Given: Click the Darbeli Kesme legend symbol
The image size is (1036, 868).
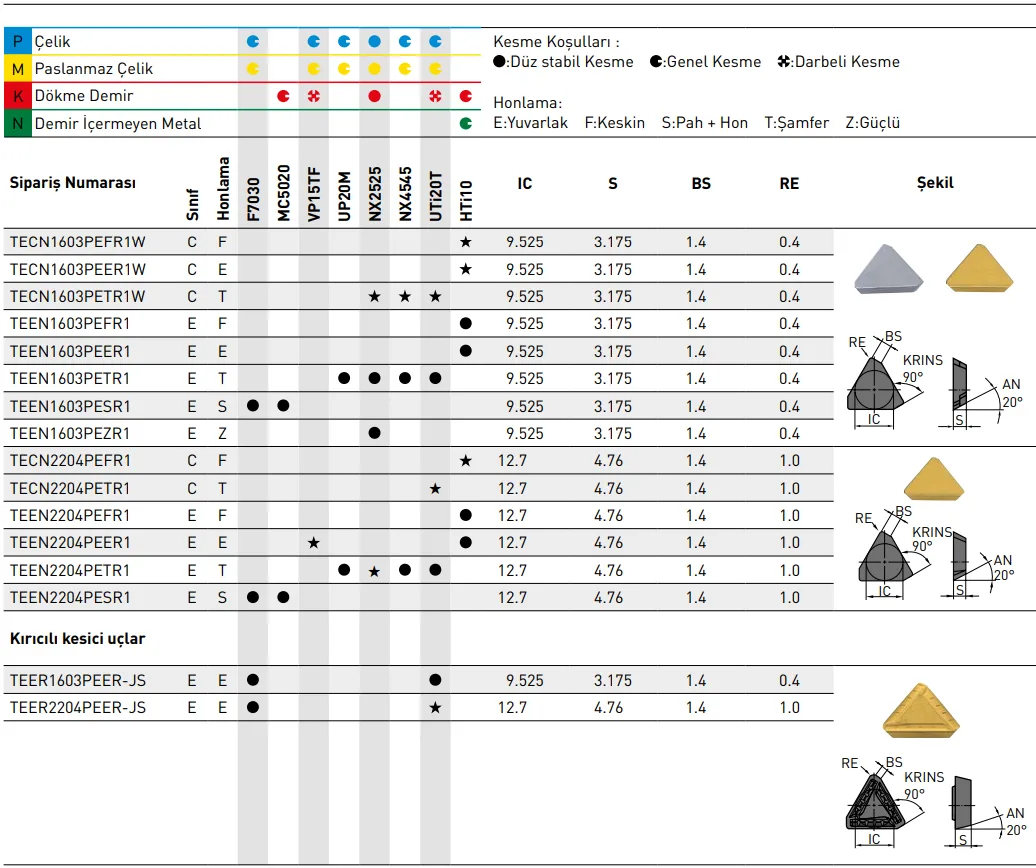Looking at the screenshot, I should click(784, 62).
